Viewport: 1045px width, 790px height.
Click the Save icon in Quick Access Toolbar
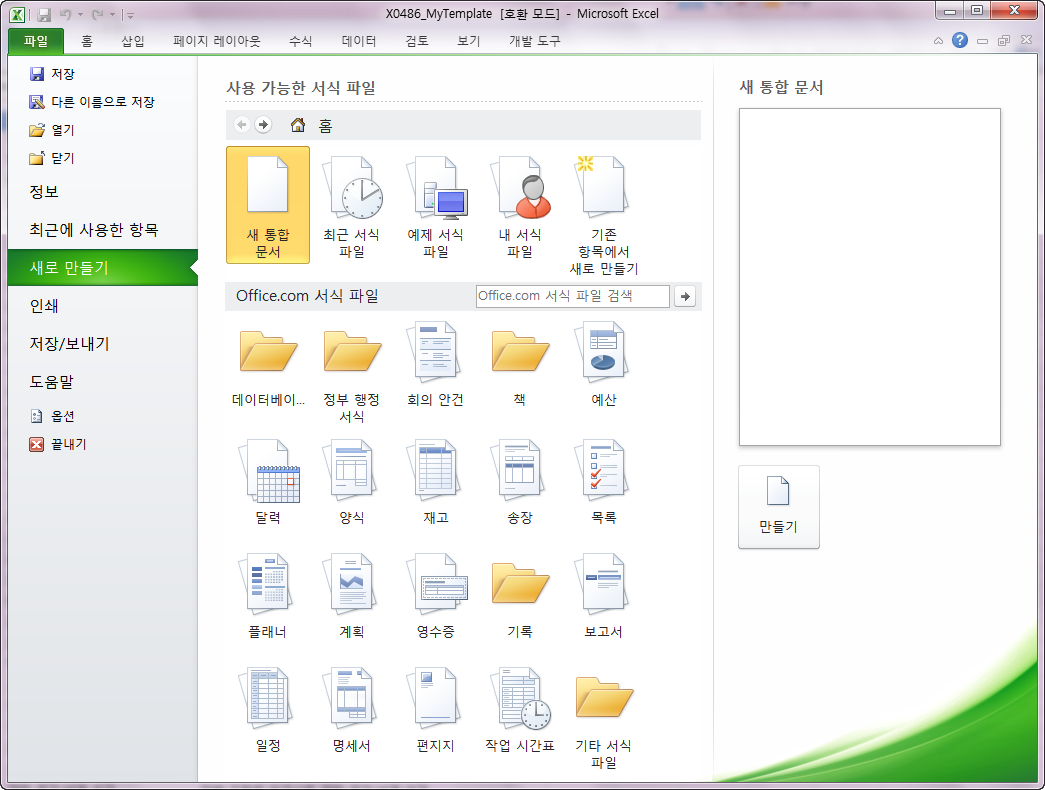point(44,14)
